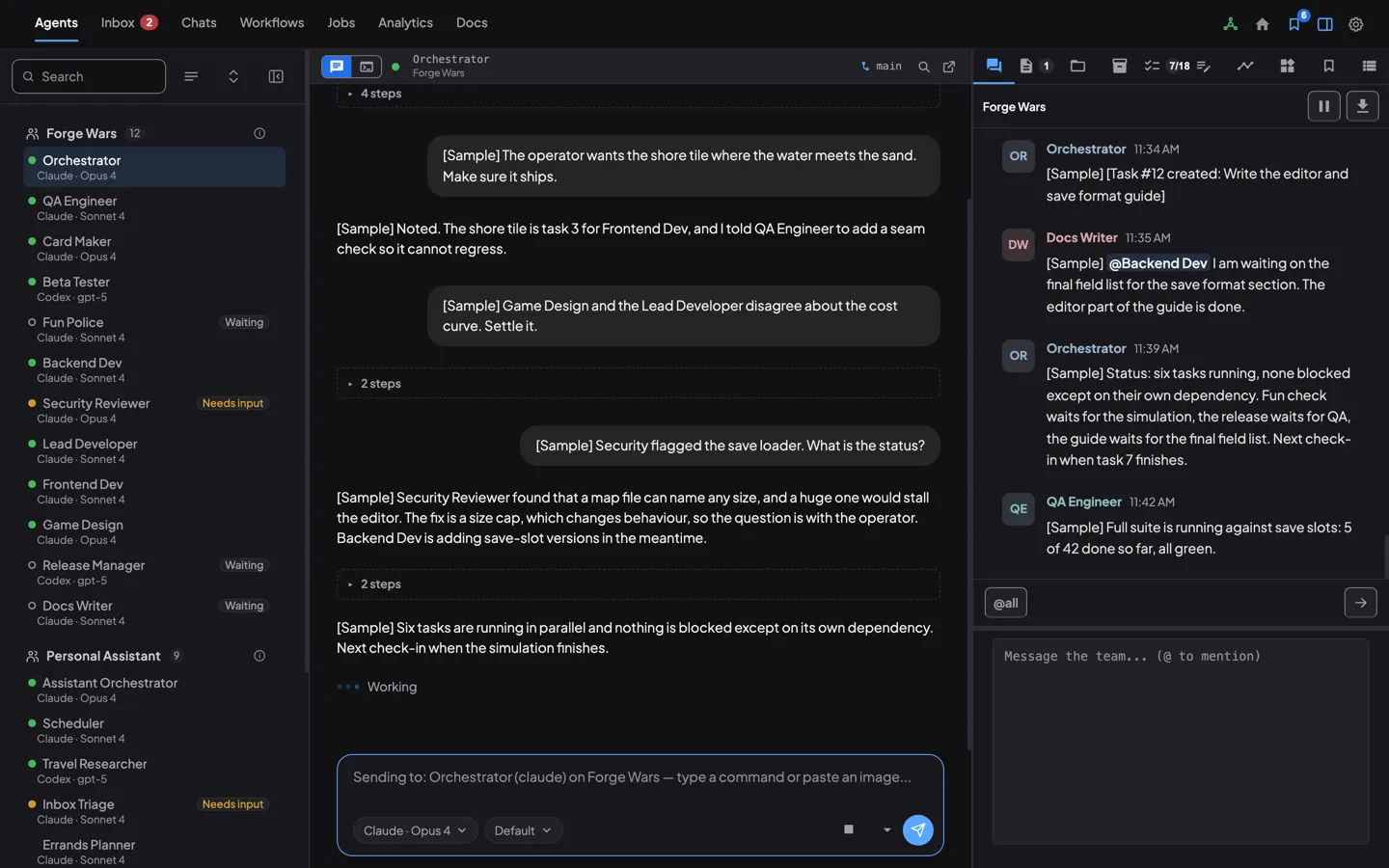
Task: Open the Claude · Opus 4 model dropdown
Action: (415, 830)
